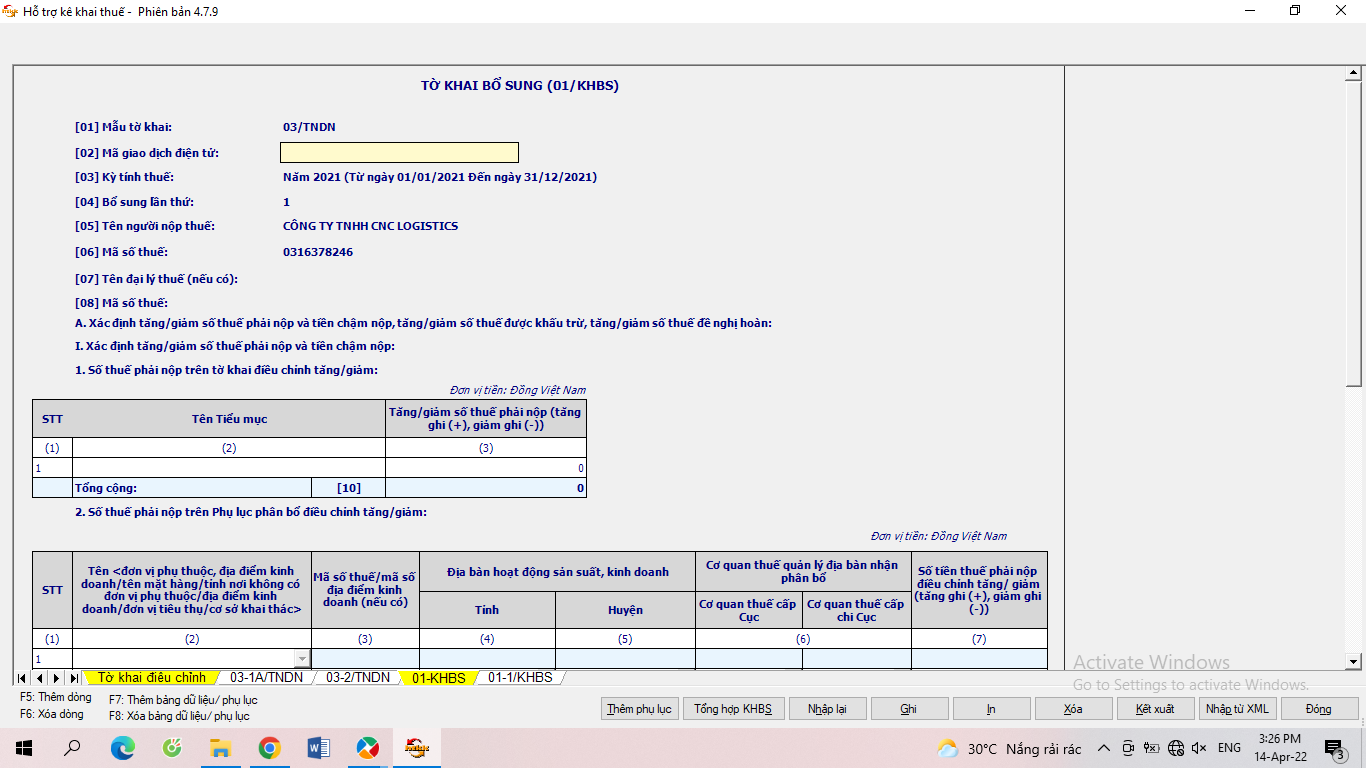Image resolution: width=1366 pixels, height=768 pixels.
Task: Click the vertical scrollbar down arrow
Action: (x=1354, y=661)
